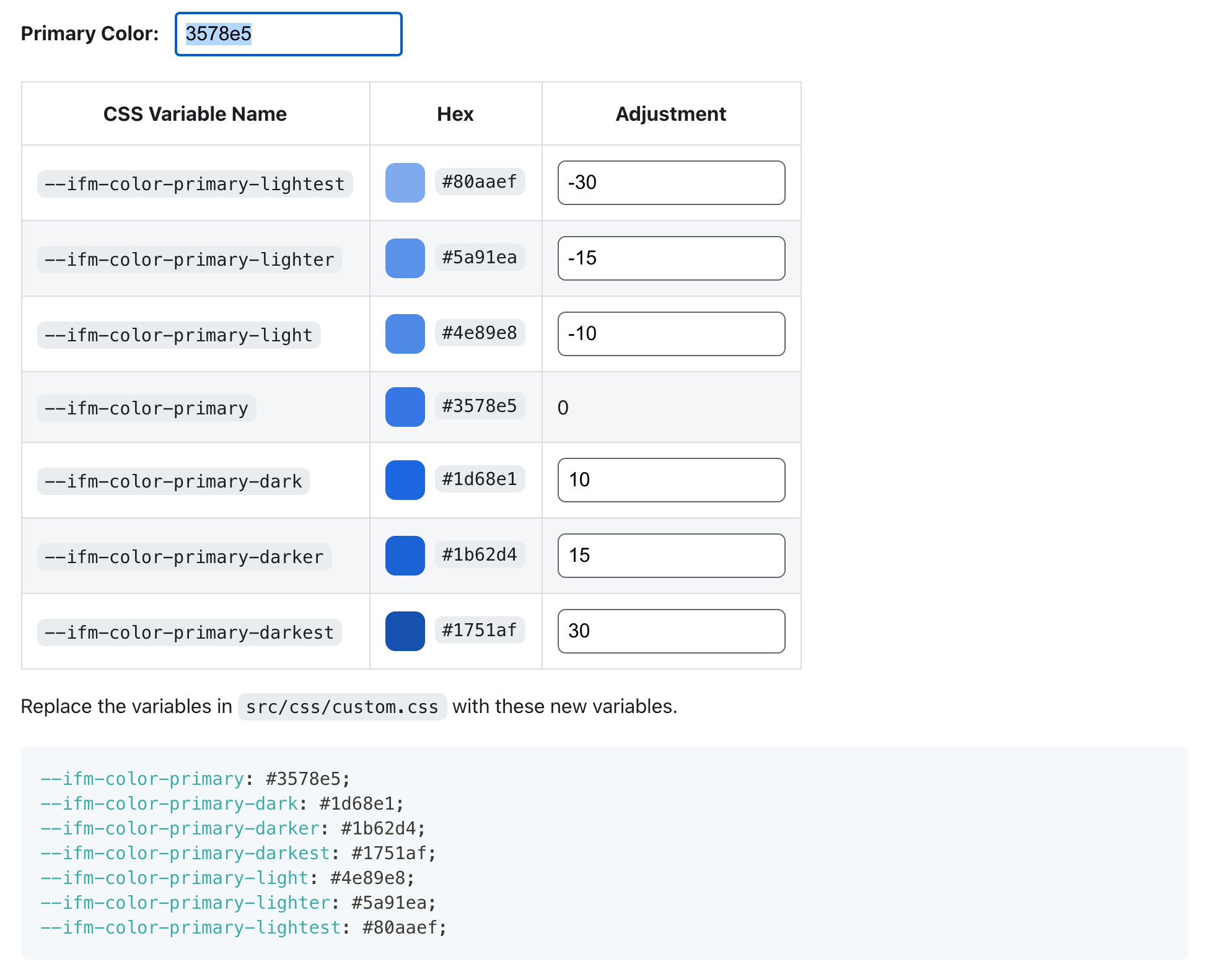Screen dimensions: 1207x980
Task: Click the --ifm-color-primary-lightest variable name
Action: click(x=195, y=184)
